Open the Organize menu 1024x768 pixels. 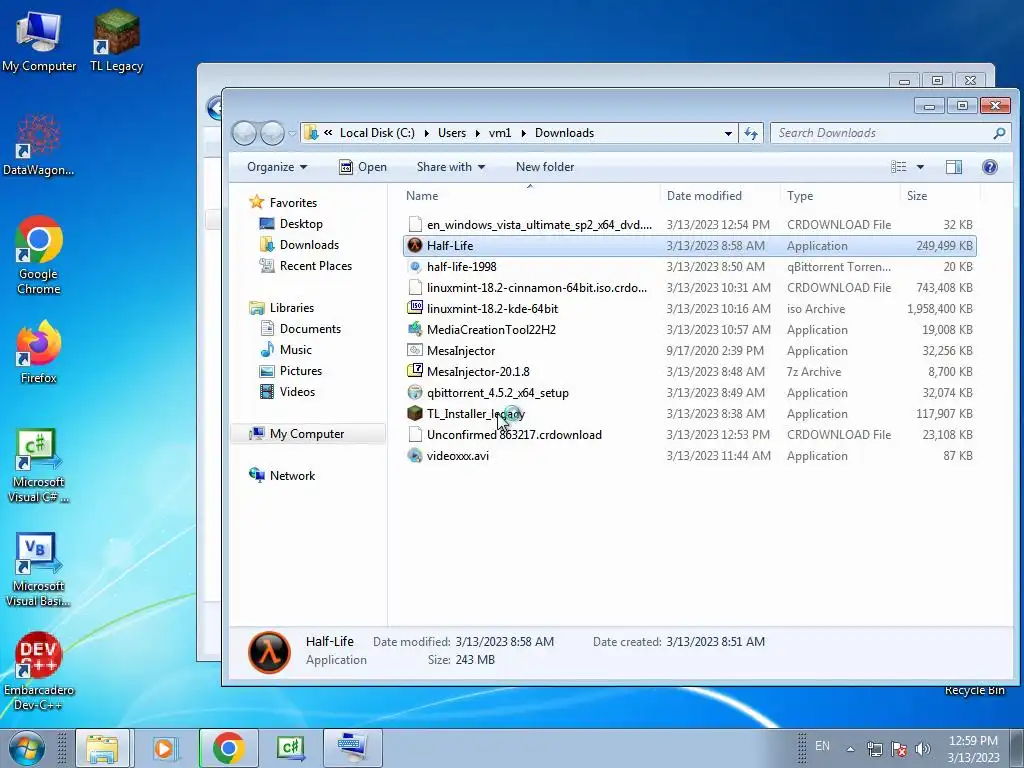pos(277,167)
